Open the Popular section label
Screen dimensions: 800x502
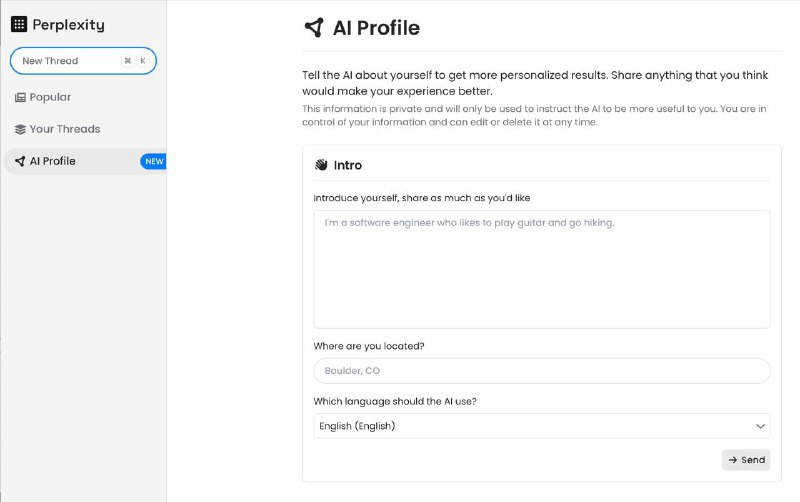51,97
